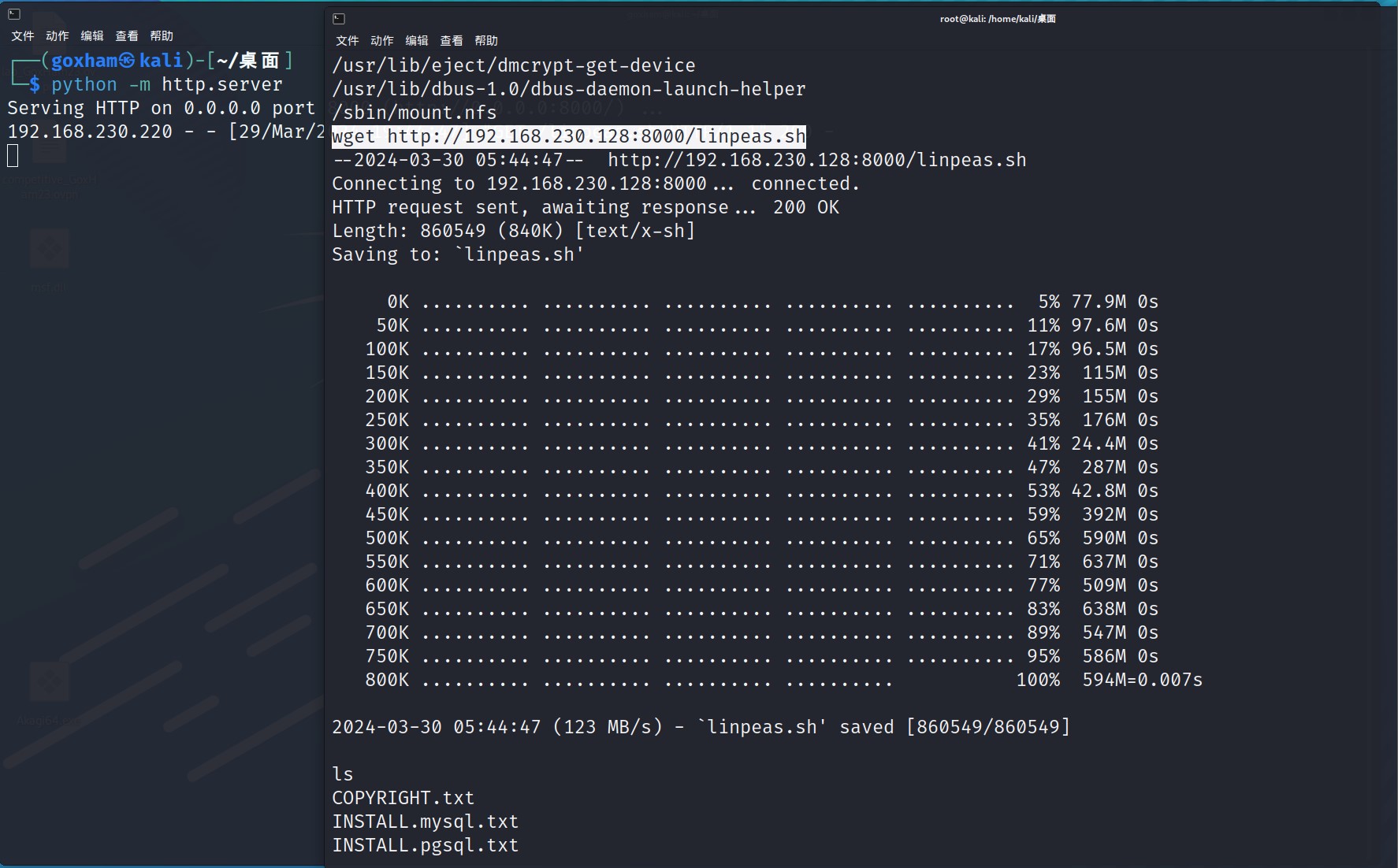This screenshot has height=868, width=1398.
Task: Click the 'ls' command line
Action: click(x=343, y=774)
